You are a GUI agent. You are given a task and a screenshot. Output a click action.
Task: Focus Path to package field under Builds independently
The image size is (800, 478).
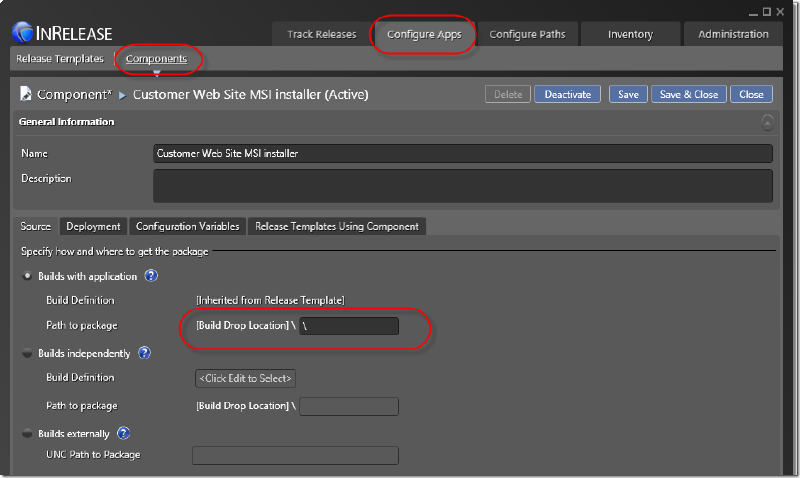349,407
